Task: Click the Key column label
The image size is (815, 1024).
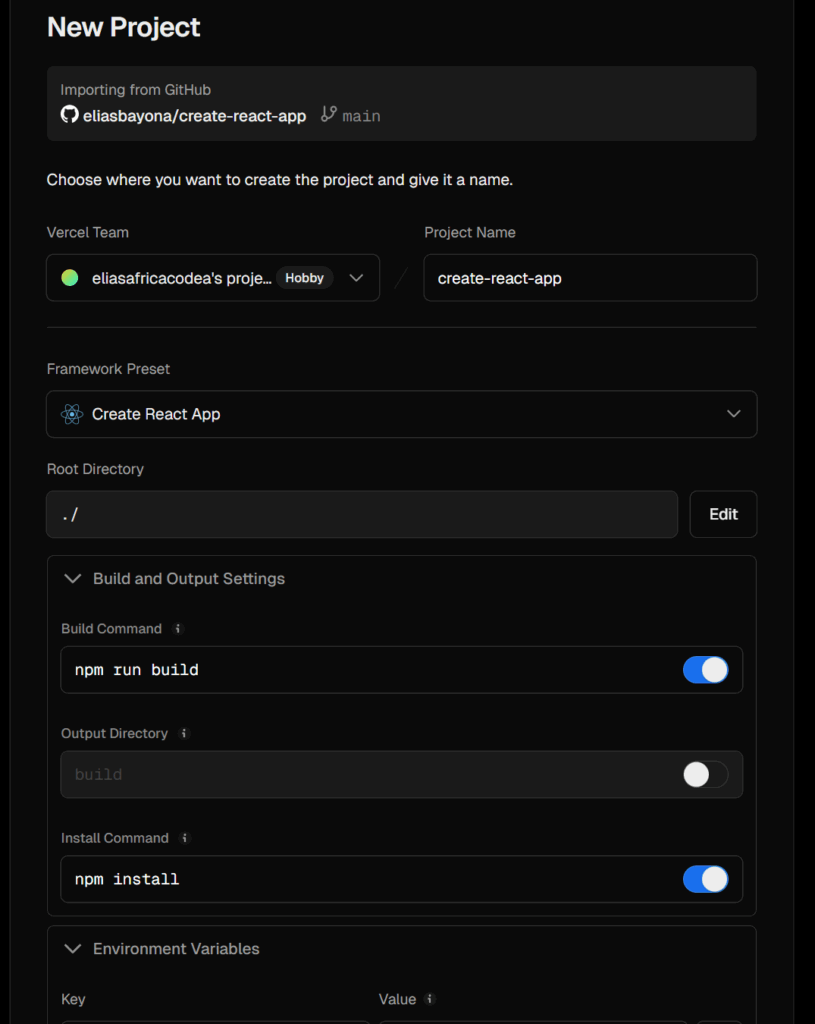Action: click(73, 999)
